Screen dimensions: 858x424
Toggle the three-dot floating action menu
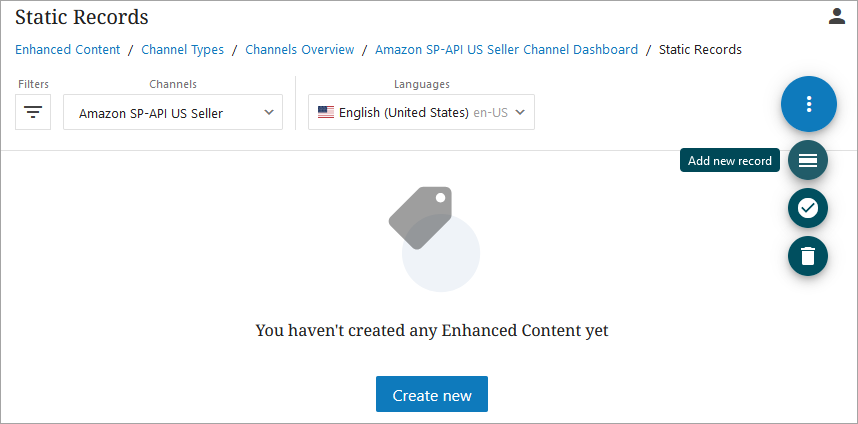pyautogui.click(x=808, y=104)
